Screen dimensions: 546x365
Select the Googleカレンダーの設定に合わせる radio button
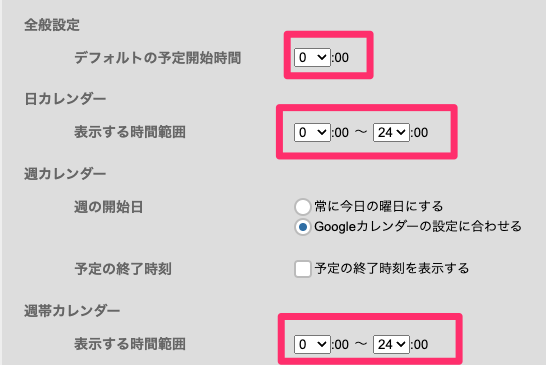tap(303, 227)
